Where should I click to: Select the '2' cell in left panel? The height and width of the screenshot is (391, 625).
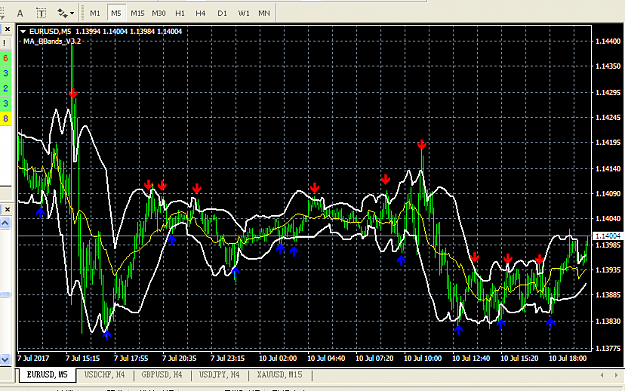[x=6, y=88]
